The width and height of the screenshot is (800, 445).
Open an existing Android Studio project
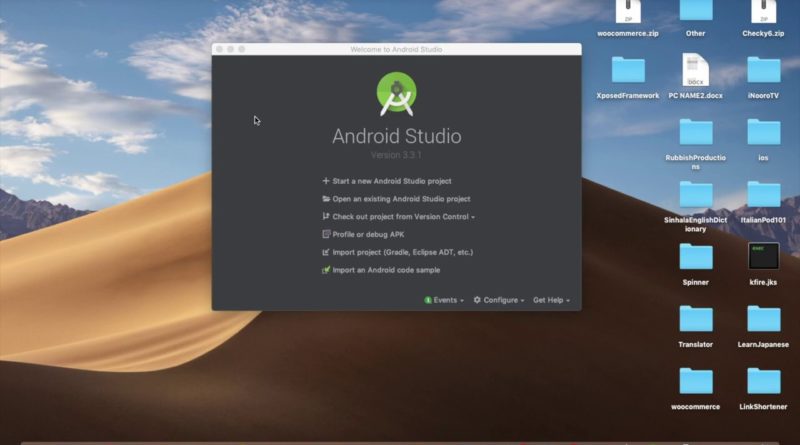pyautogui.click(x=396, y=199)
